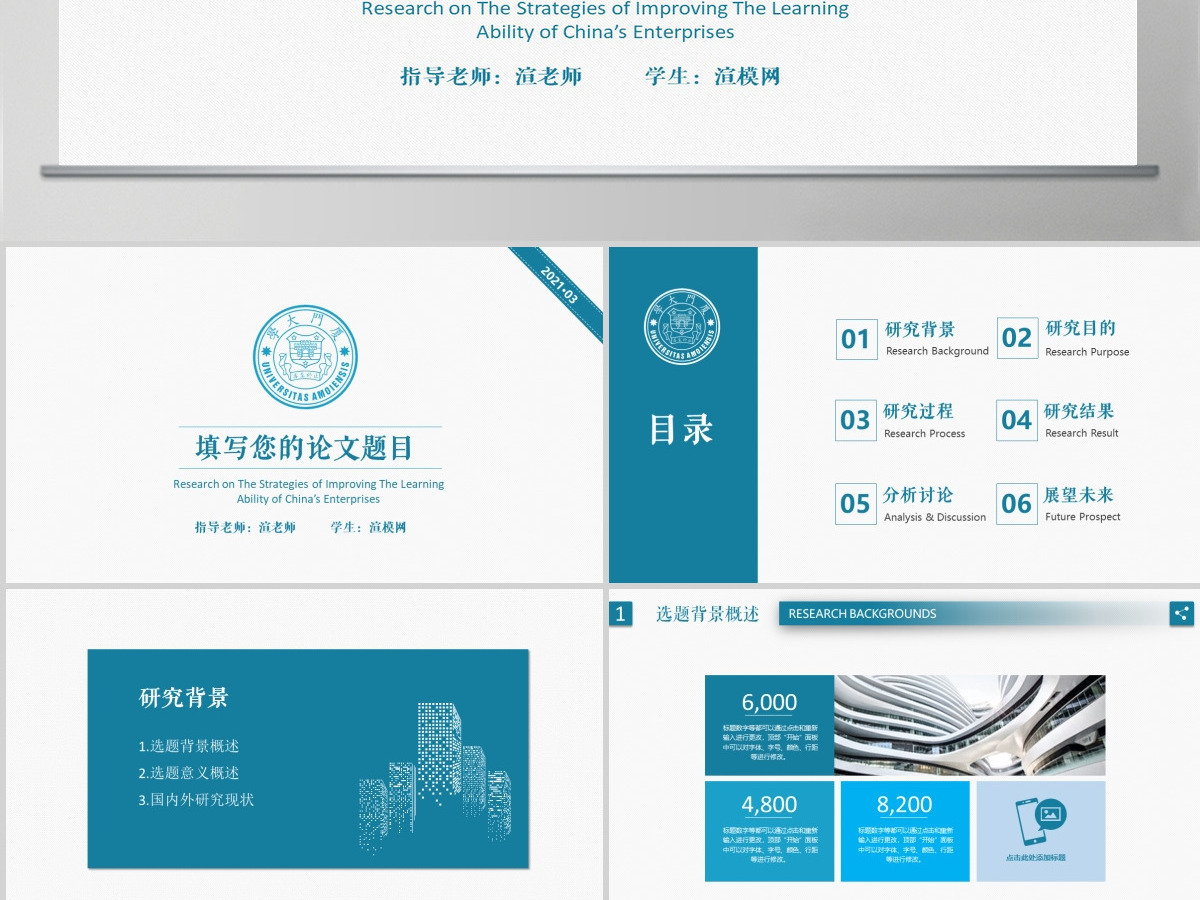Click the 研究结果 entry
Image resolution: width=1200 pixels, height=900 pixels.
(1079, 411)
